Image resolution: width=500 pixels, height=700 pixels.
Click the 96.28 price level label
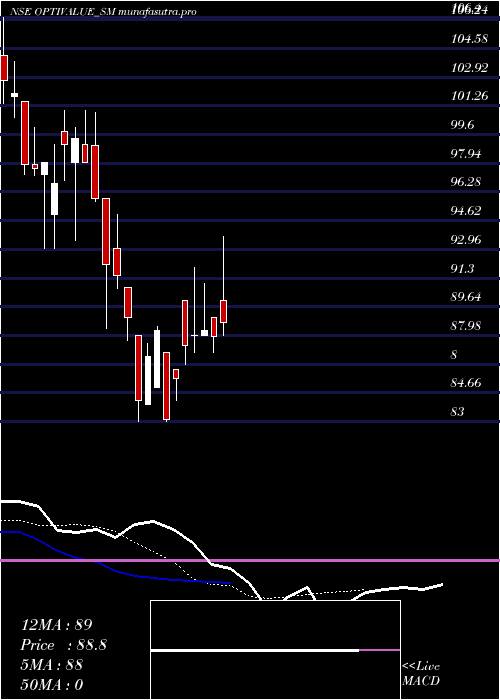click(x=466, y=182)
